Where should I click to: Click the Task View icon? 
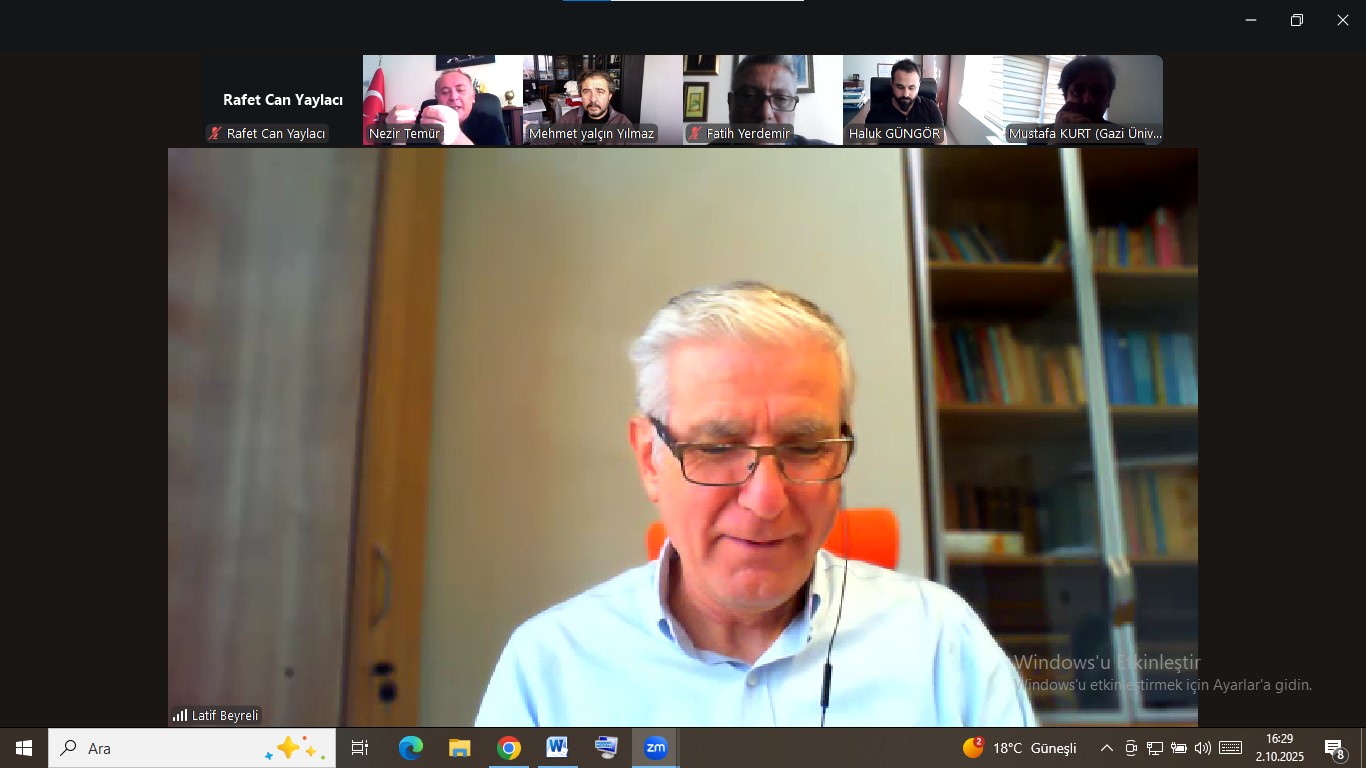pos(360,748)
